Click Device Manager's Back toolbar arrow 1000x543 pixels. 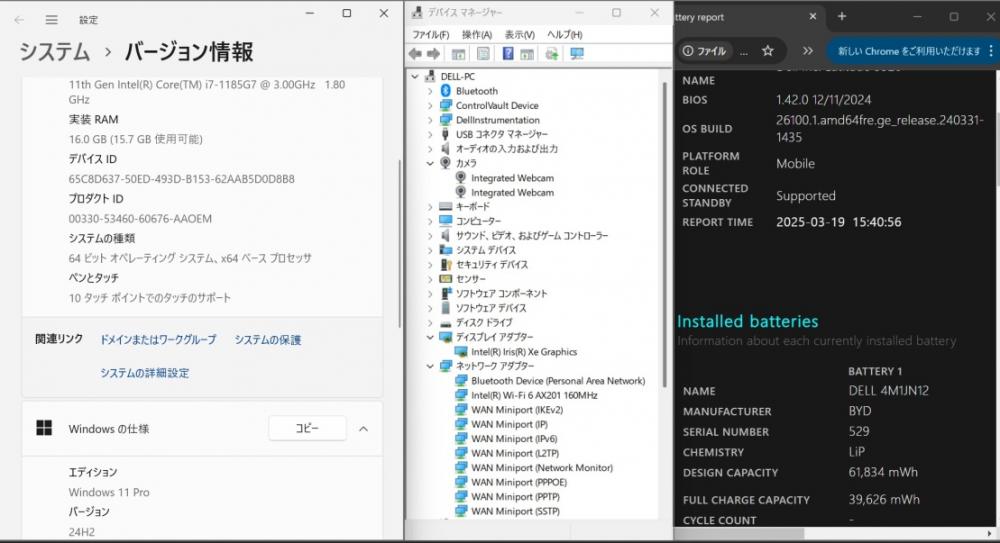(415, 54)
